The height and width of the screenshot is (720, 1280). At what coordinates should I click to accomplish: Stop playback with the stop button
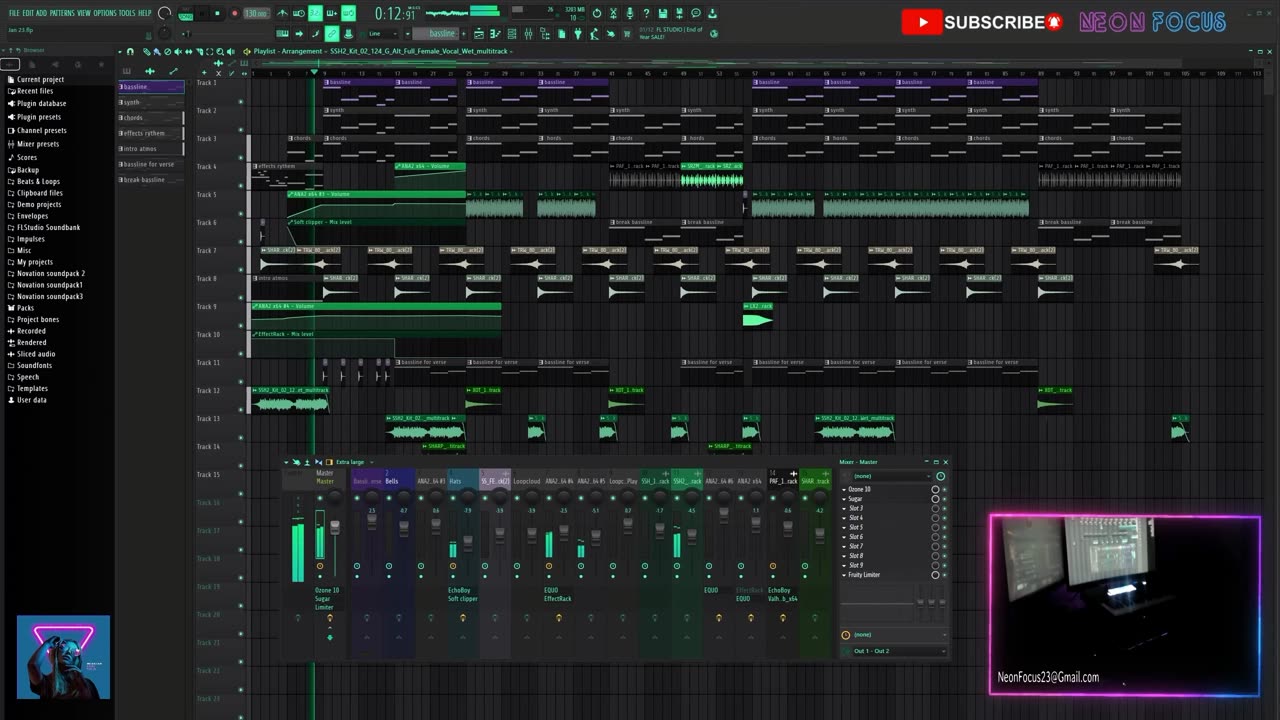click(217, 14)
